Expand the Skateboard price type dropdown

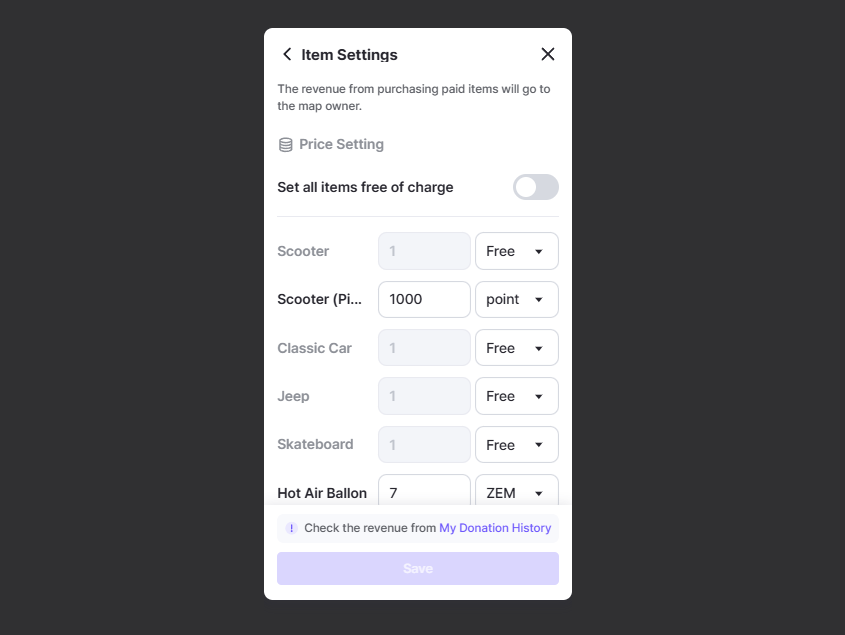(x=516, y=445)
